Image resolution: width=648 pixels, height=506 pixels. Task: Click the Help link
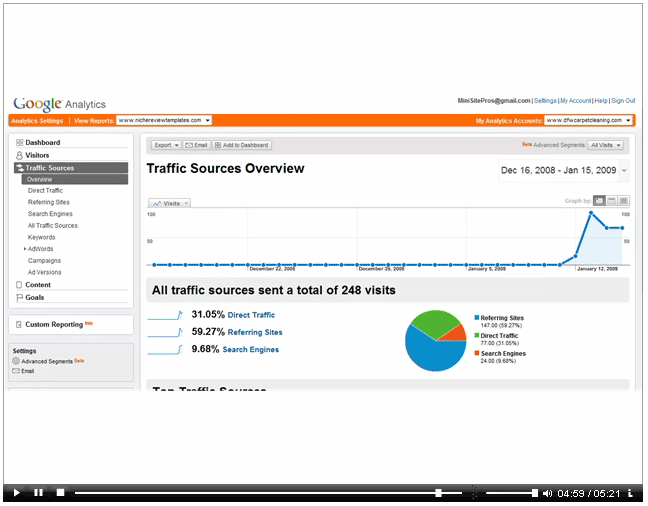601,101
